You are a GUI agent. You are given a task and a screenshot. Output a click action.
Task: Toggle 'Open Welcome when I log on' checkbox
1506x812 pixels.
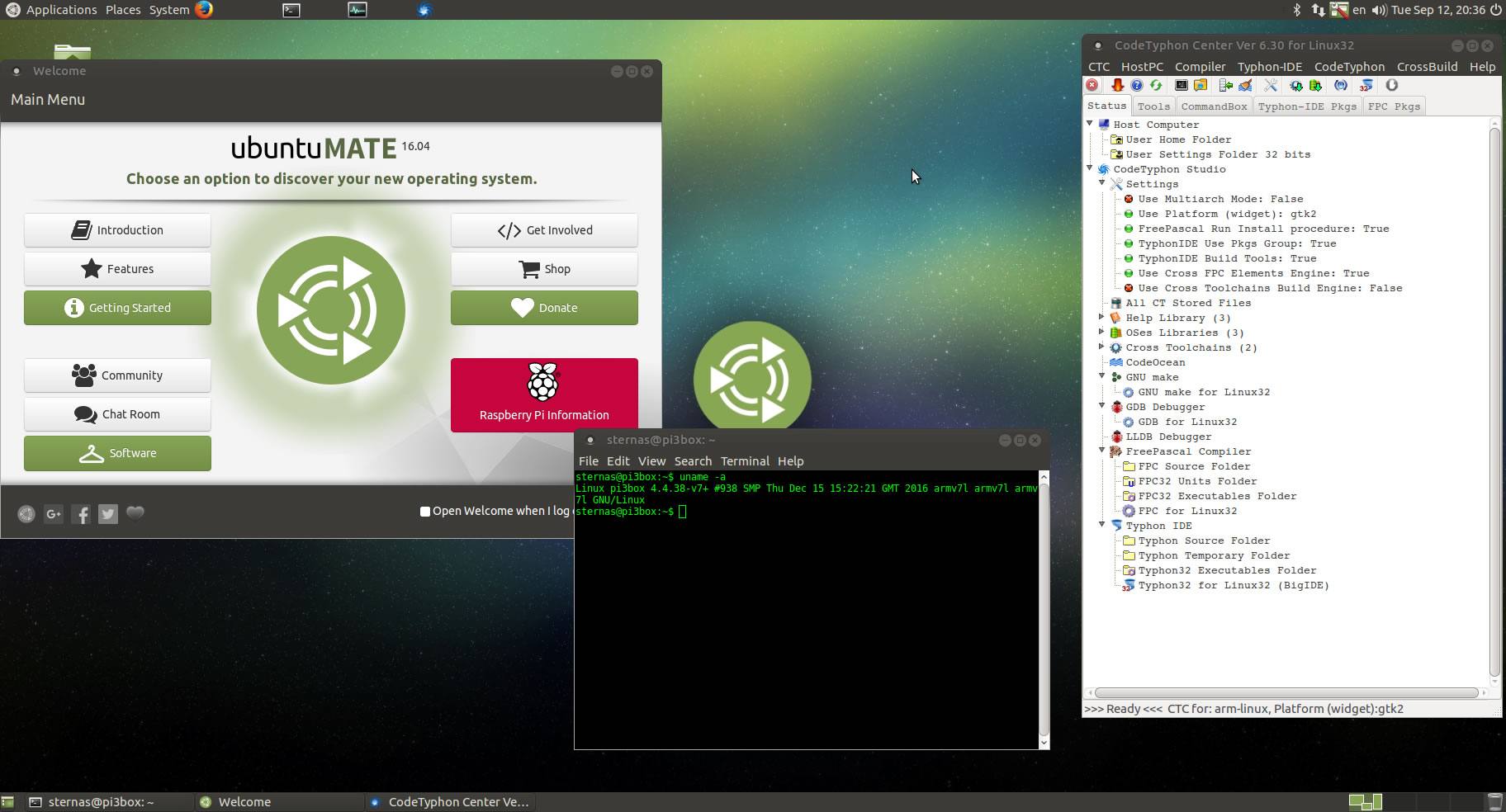425,512
